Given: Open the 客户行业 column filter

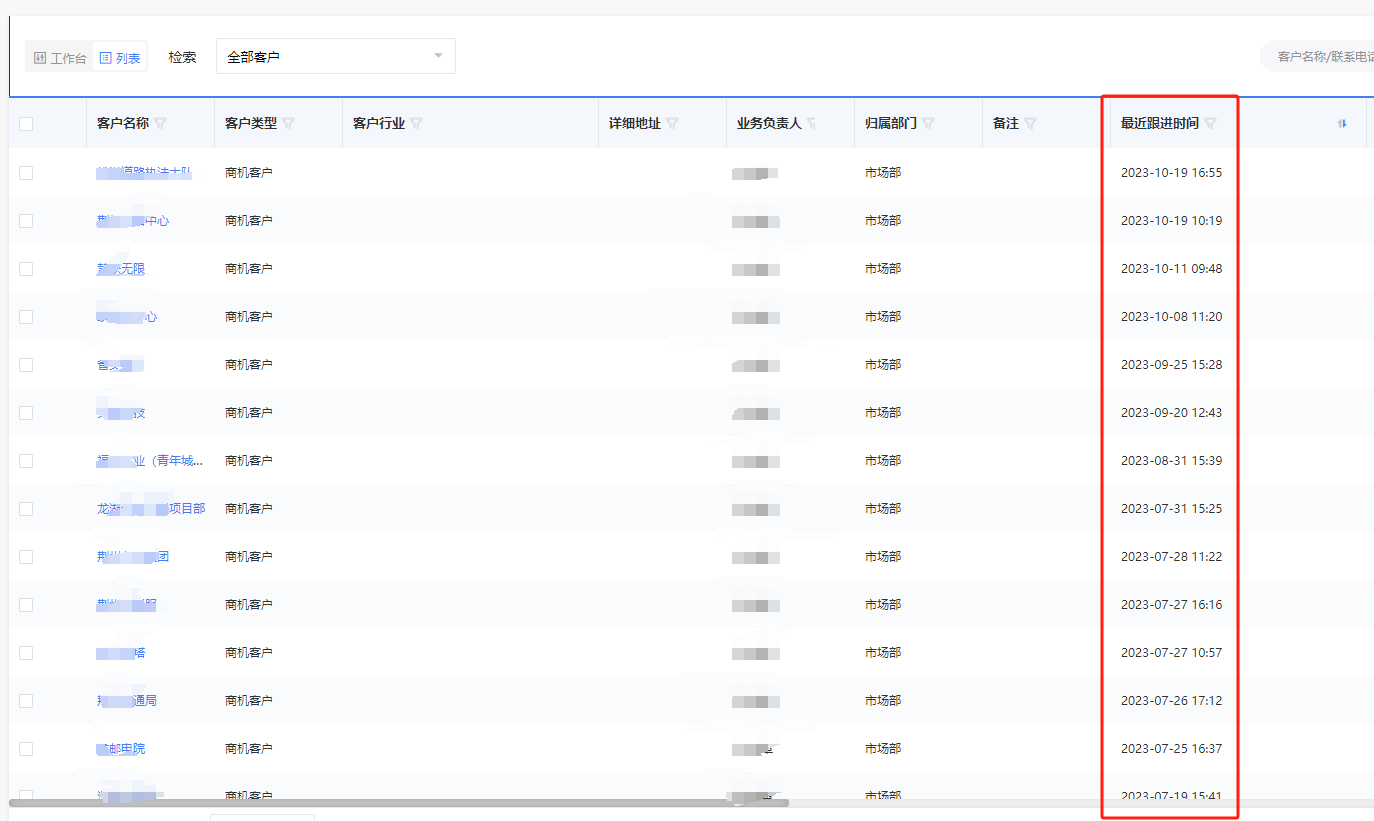Looking at the screenshot, I should click(416, 124).
